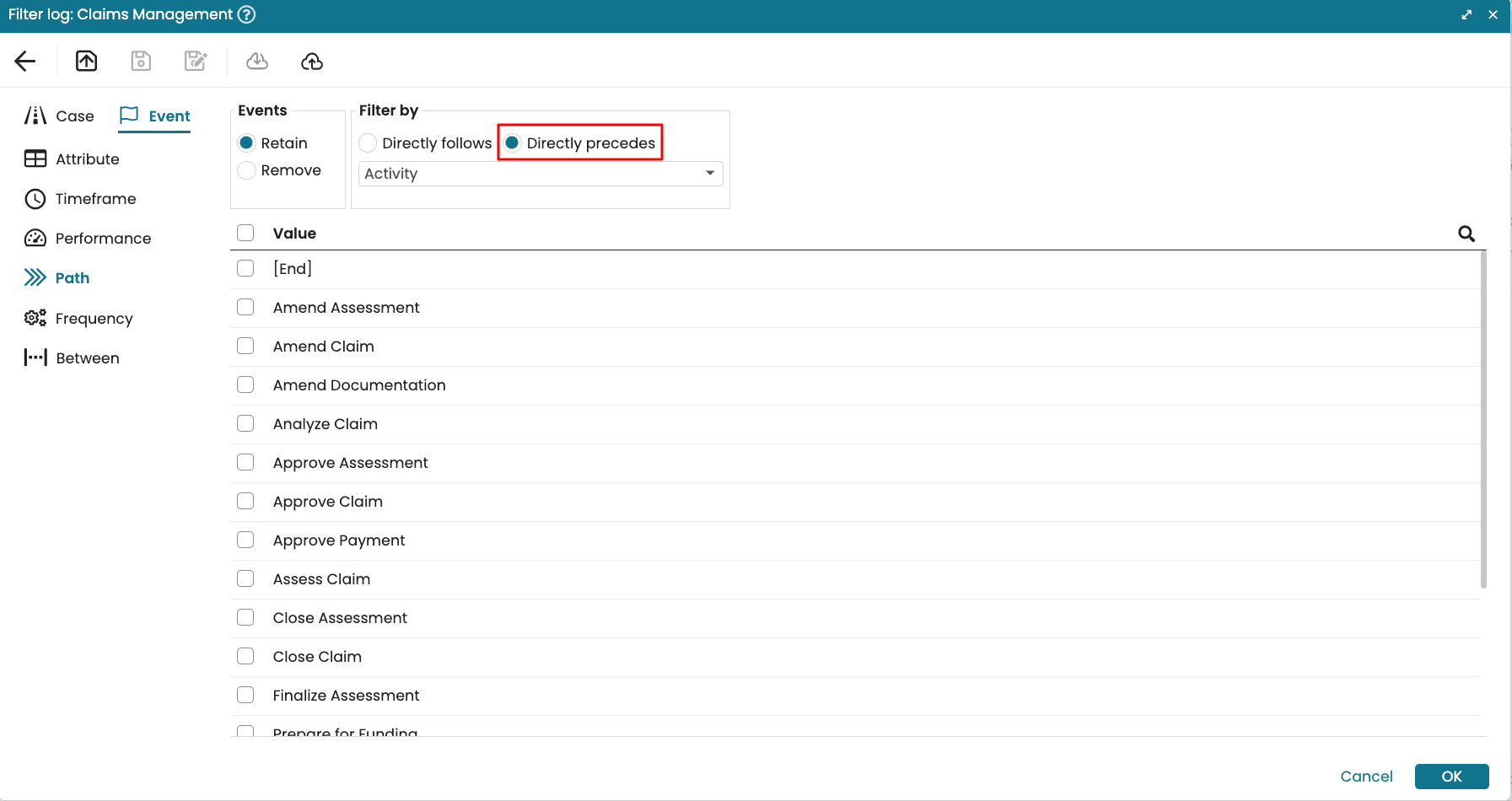The width and height of the screenshot is (1512, 801).
Task: Click the cloud upload icon
Action: tap(312, 61)
